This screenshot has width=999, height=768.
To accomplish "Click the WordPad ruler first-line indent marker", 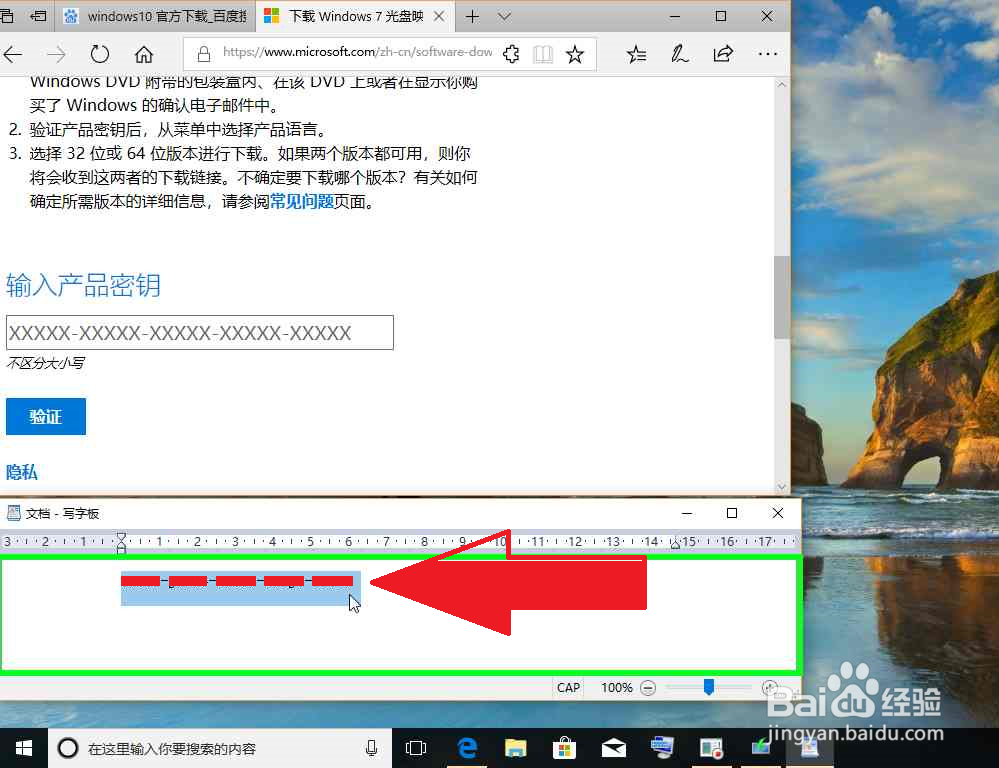I will [x=121, y=537].
